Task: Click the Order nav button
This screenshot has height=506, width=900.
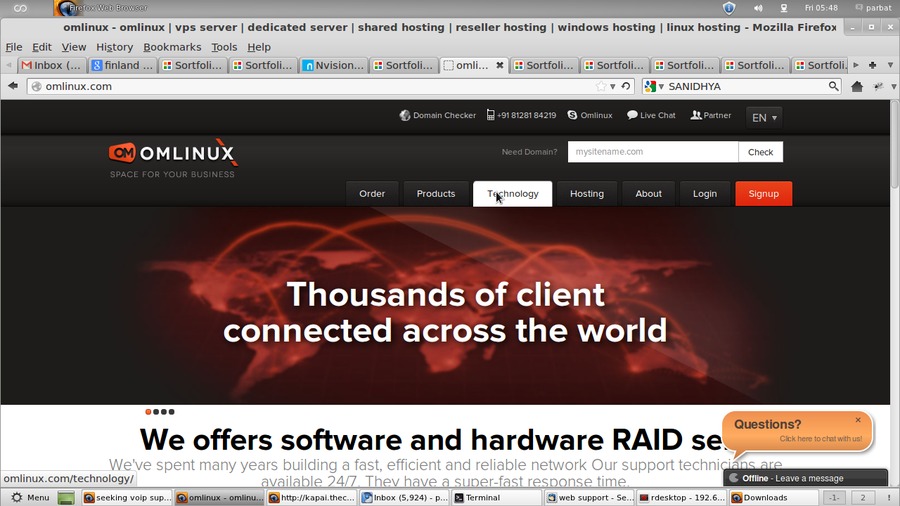Action: pos(372,194)
